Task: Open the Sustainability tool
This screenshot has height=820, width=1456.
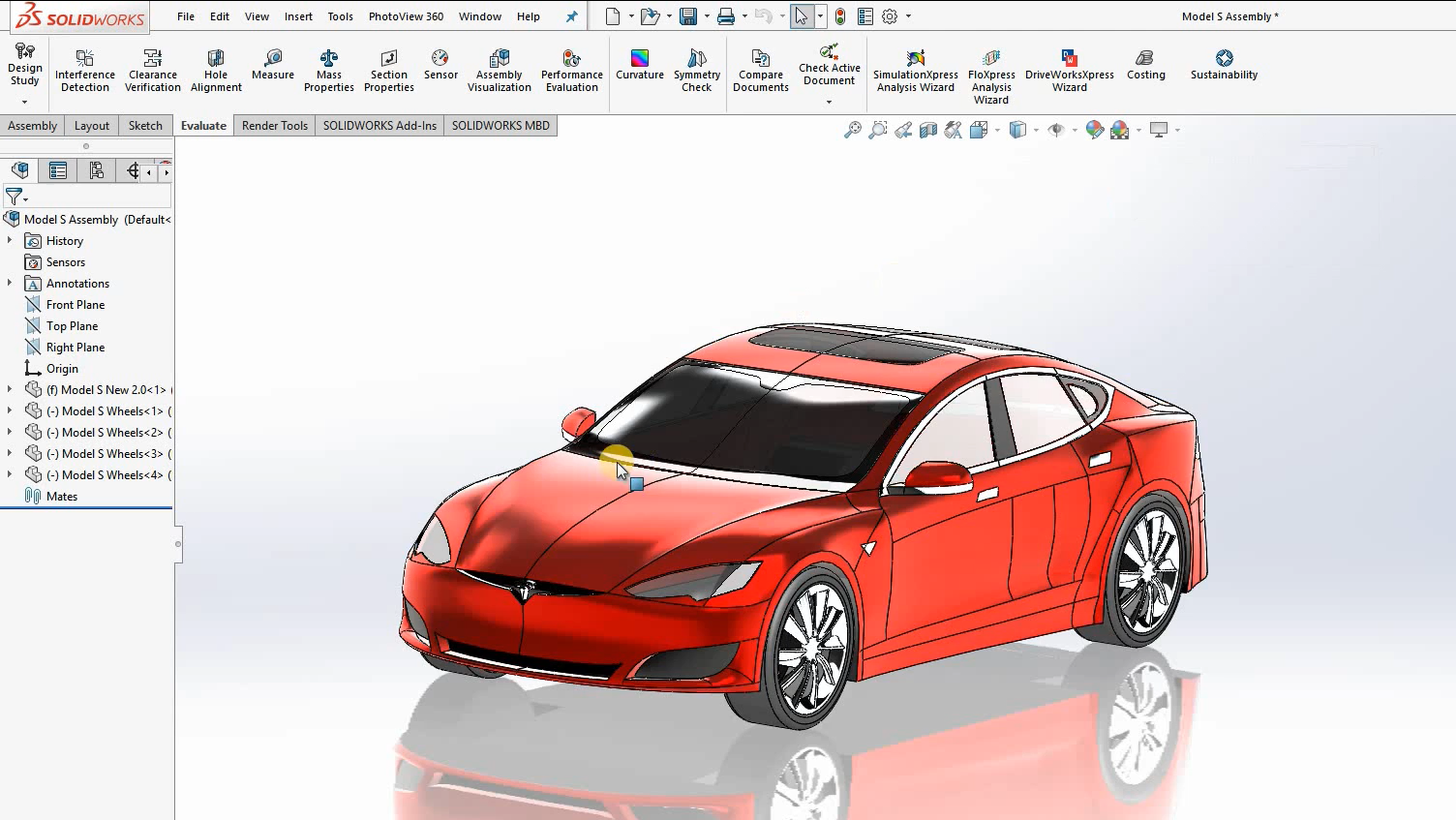Action: 1223,68
